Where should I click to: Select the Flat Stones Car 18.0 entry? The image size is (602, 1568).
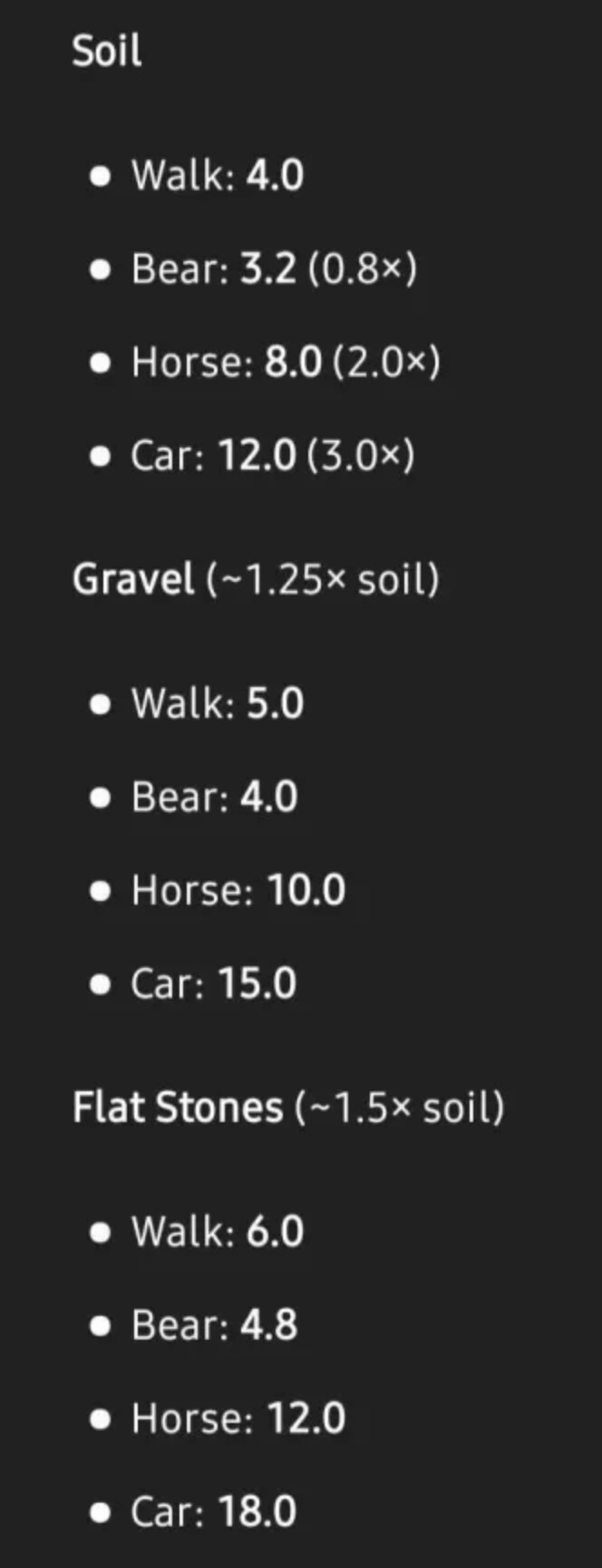coord(214,1512)
